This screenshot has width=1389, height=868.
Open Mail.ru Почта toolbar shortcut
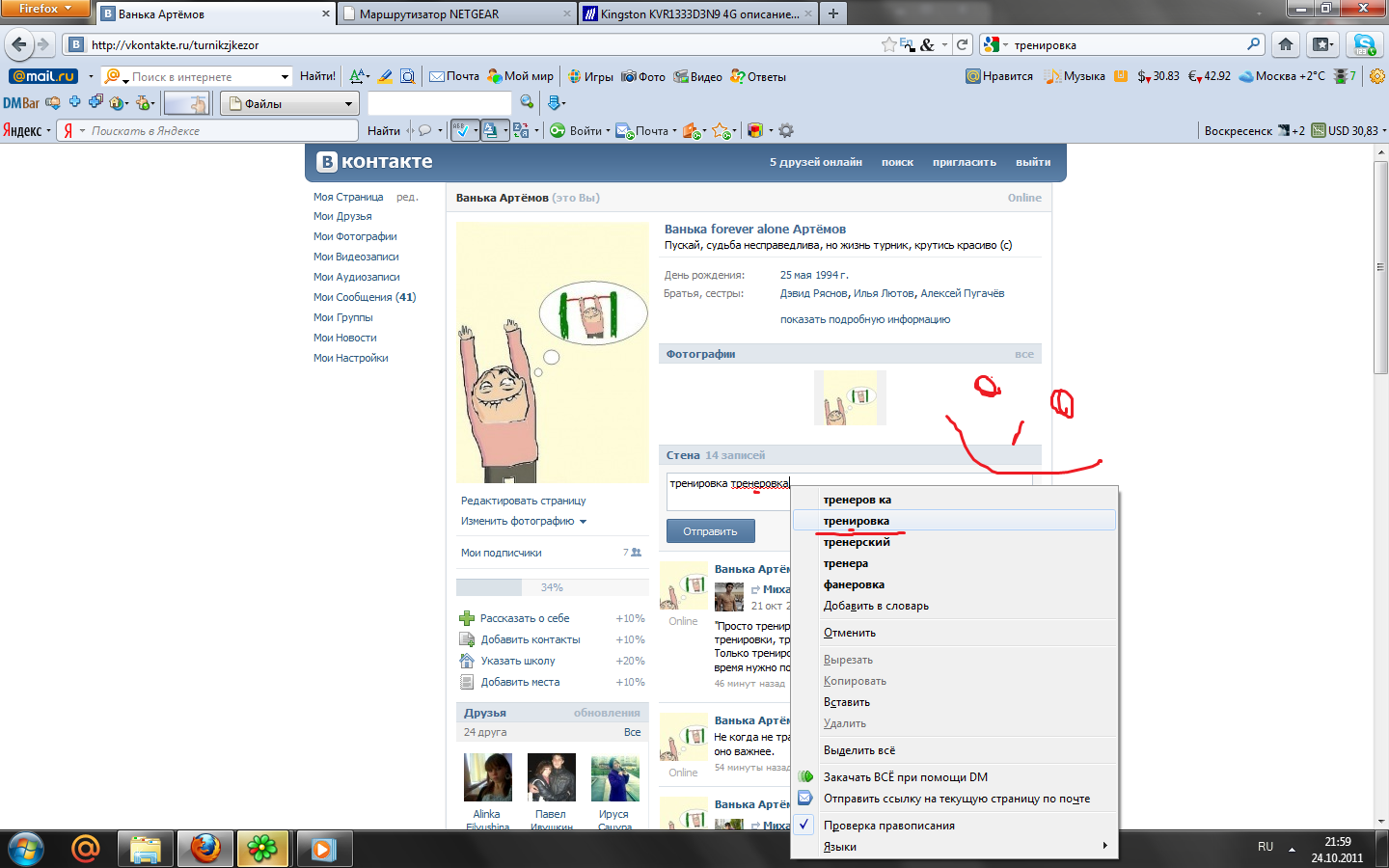pyautogui.click(x=454, y=76)
